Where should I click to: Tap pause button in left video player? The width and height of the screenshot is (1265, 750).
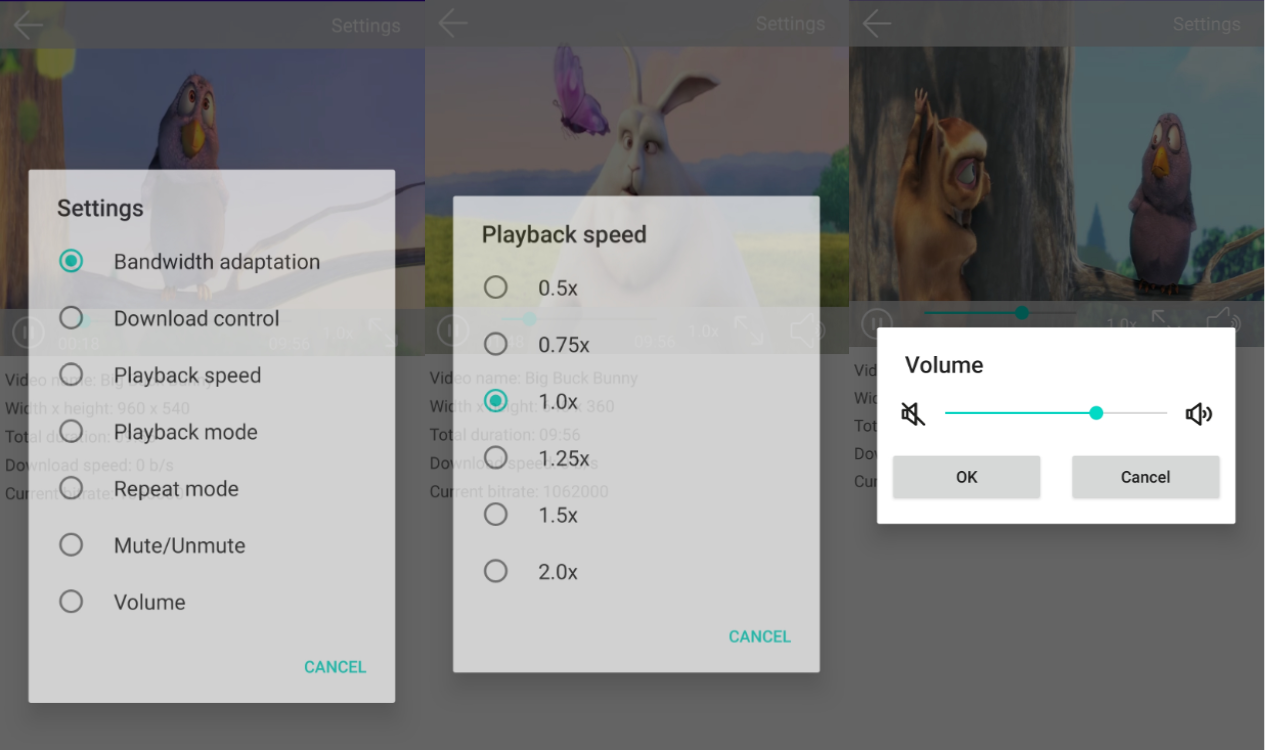[28, 331]
